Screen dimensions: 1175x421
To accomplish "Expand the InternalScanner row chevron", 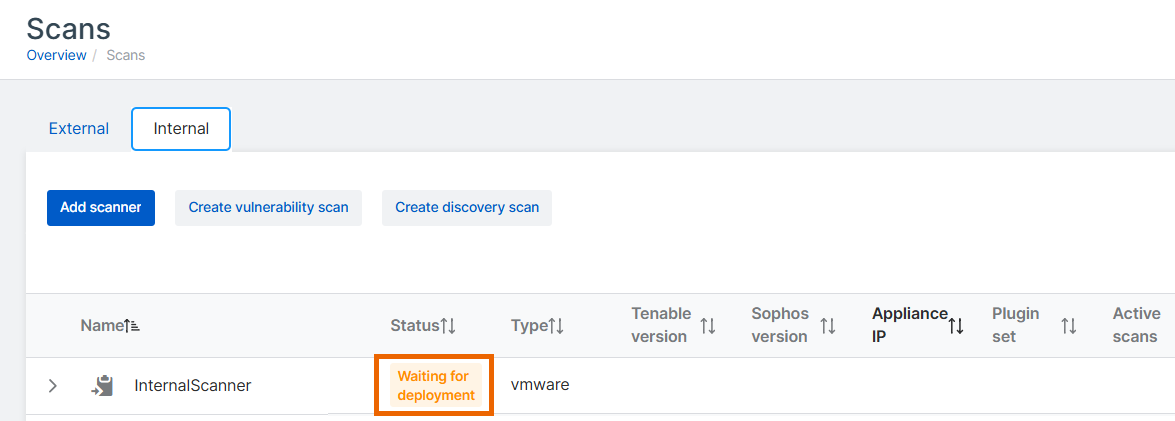I will (x=53, y=385).
